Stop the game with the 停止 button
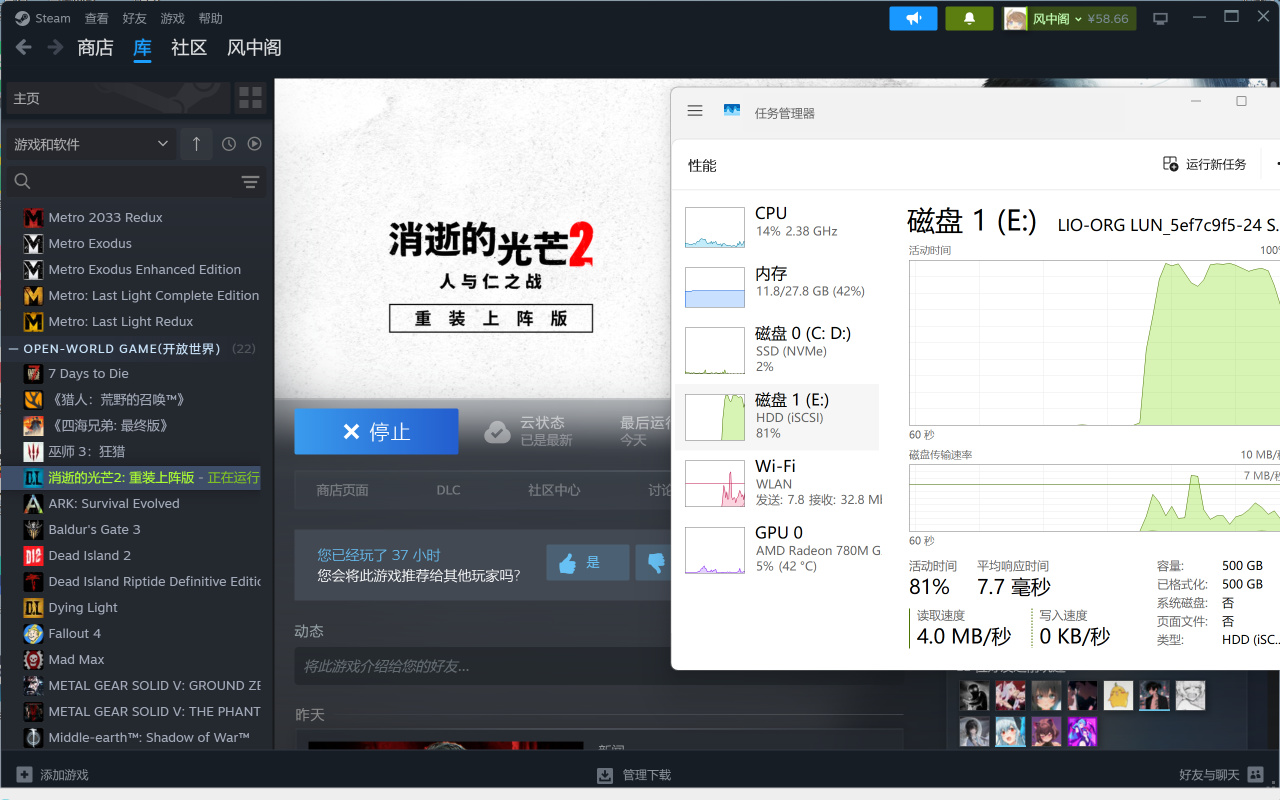 click(376, 431)
